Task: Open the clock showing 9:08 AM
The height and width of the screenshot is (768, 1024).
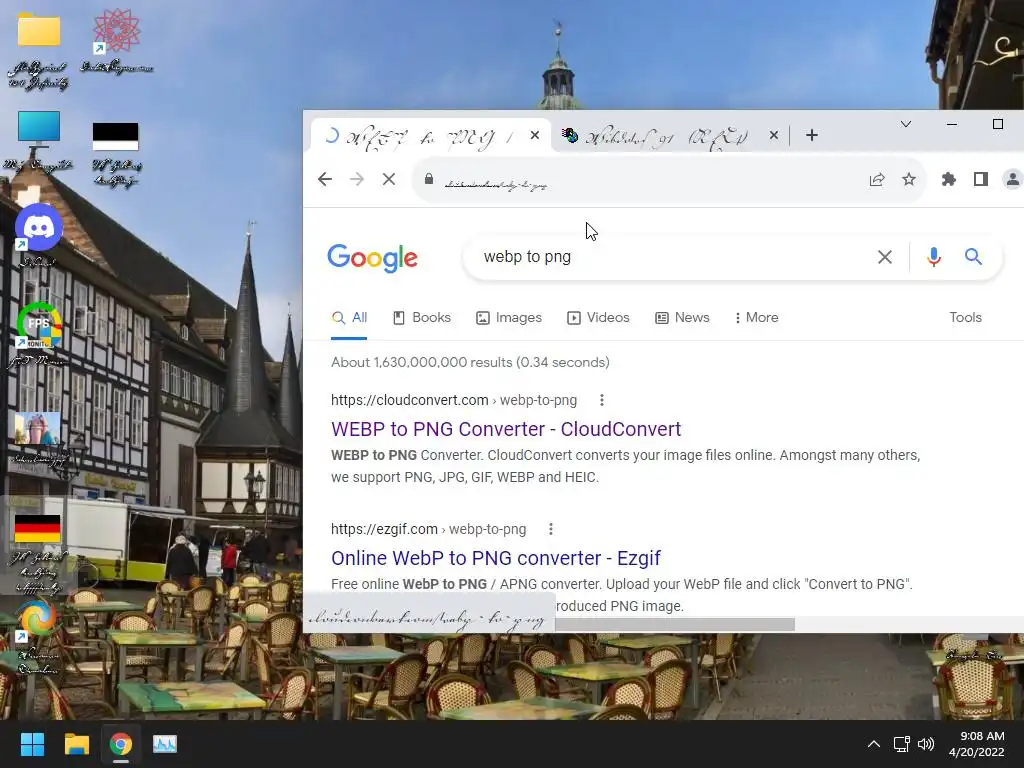Action: pos(977,744)
